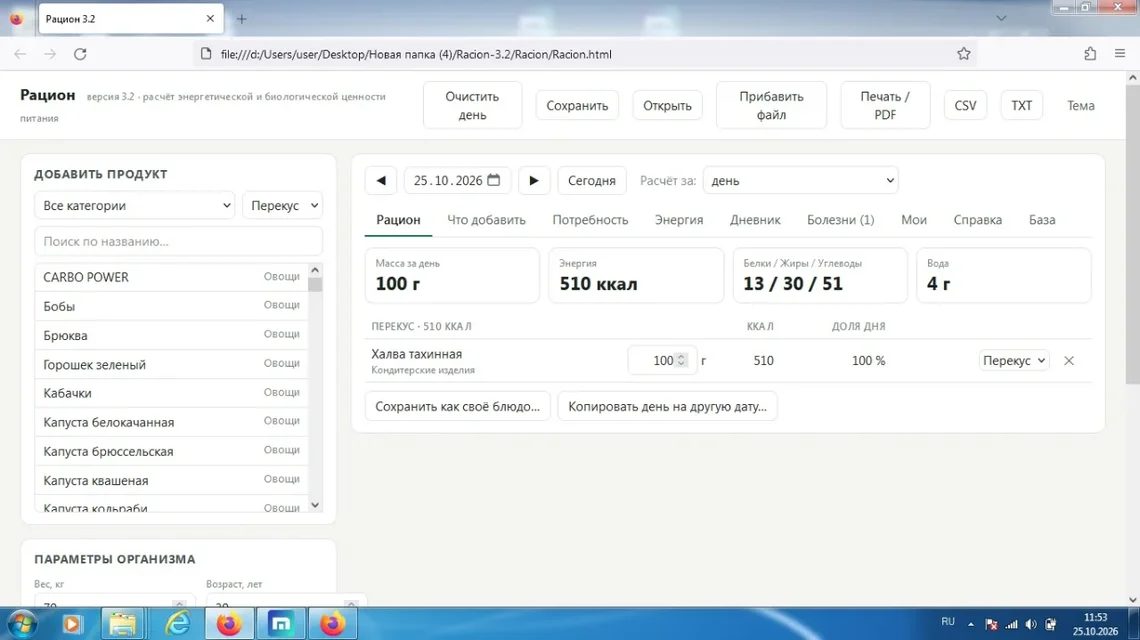This screenshot has height=640, width=1140.
Task: Click Печать / PDF button
Action: (x=885, y=105)
